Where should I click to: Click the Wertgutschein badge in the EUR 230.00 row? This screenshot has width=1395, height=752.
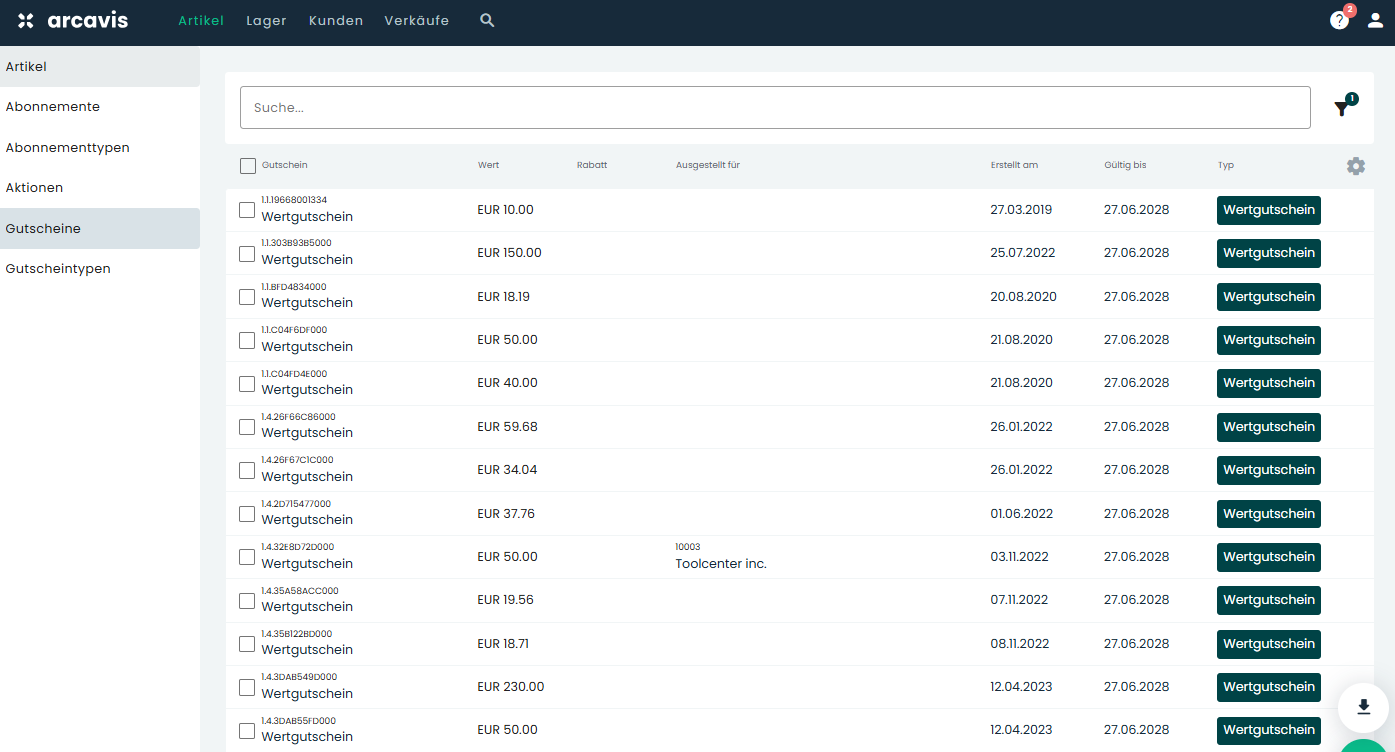[1269, 687]
